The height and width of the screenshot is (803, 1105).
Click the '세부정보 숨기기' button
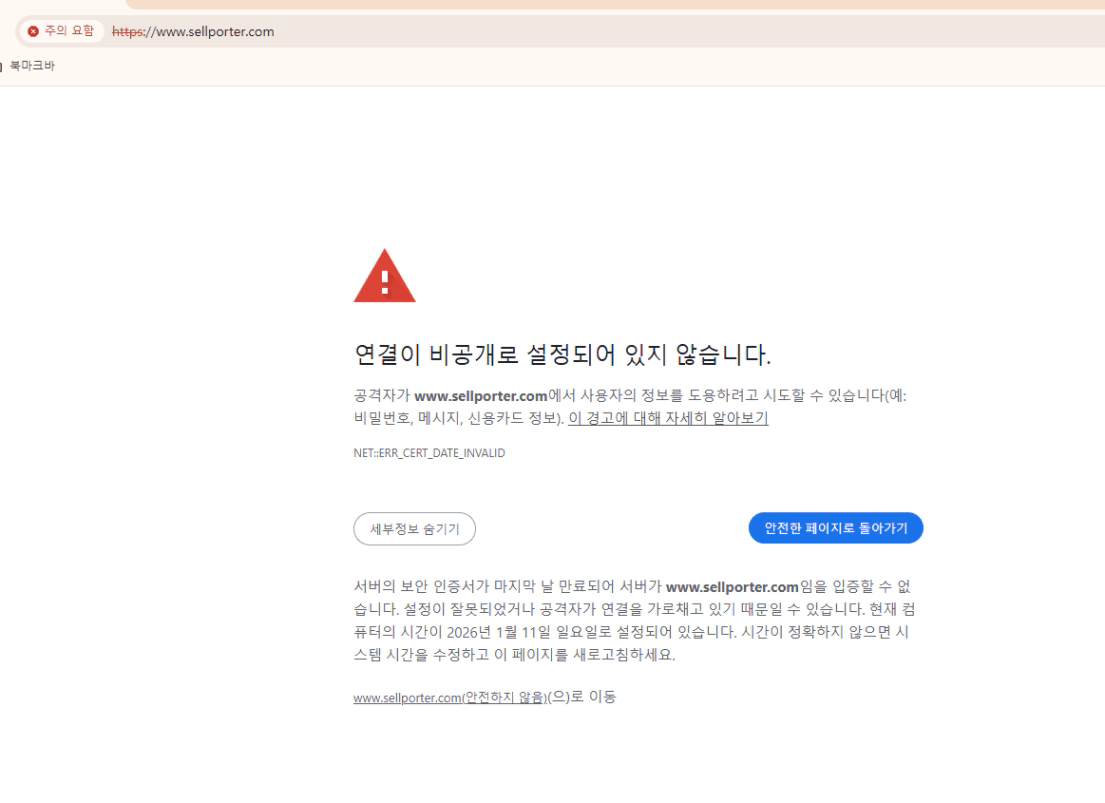tap(414, 529)
